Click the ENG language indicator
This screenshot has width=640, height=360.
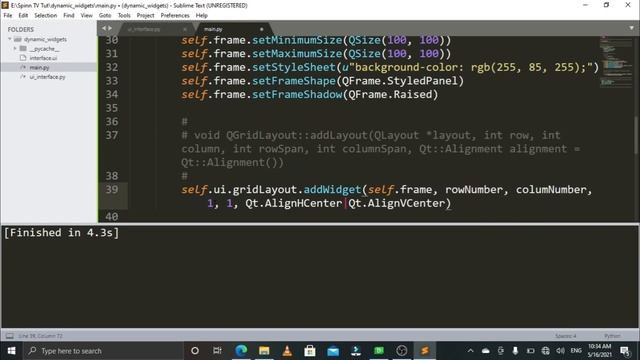[576, 351]
